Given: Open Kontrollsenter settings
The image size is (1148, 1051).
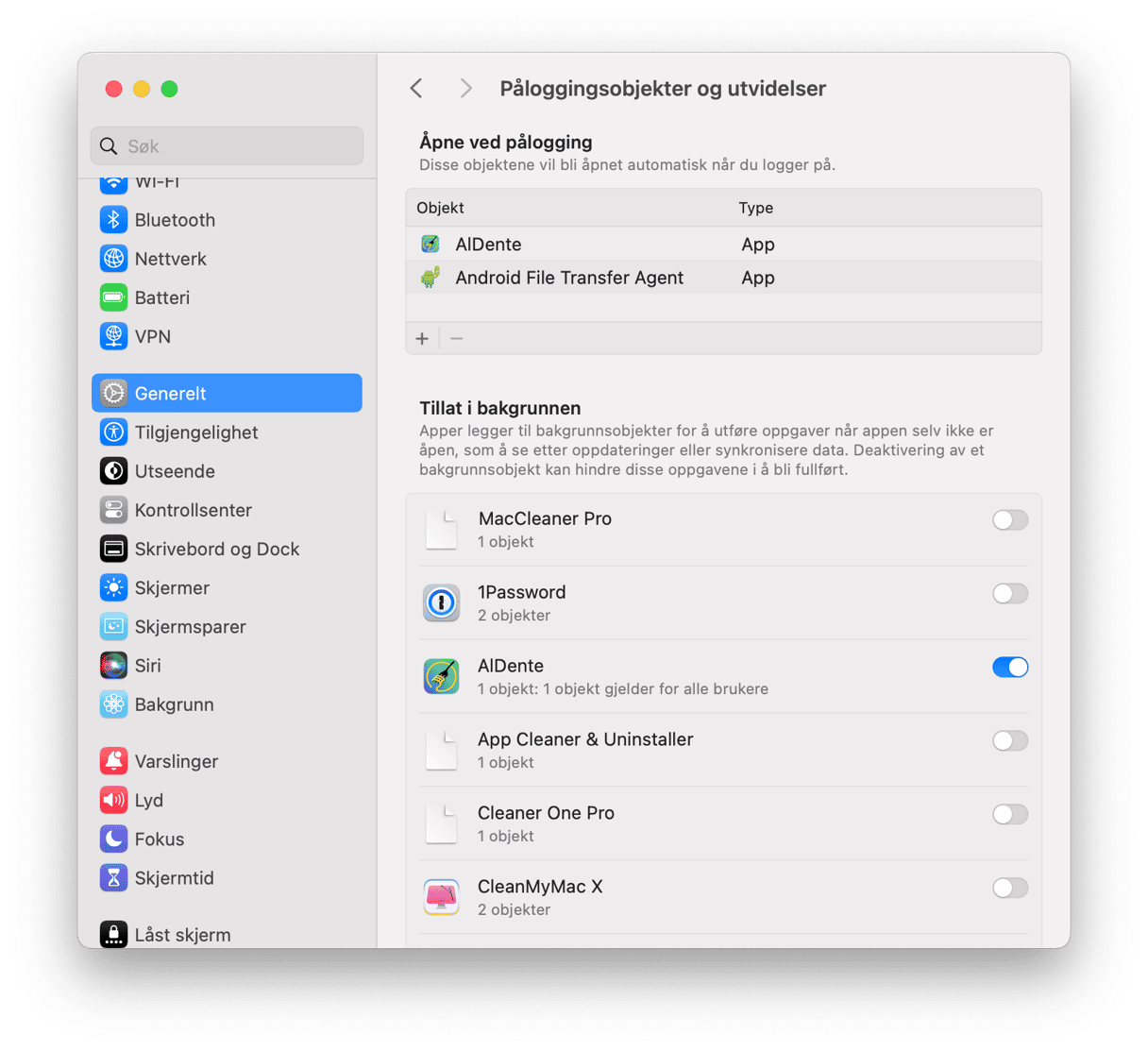Looking at the screenshot, I should tap(227, 510).
